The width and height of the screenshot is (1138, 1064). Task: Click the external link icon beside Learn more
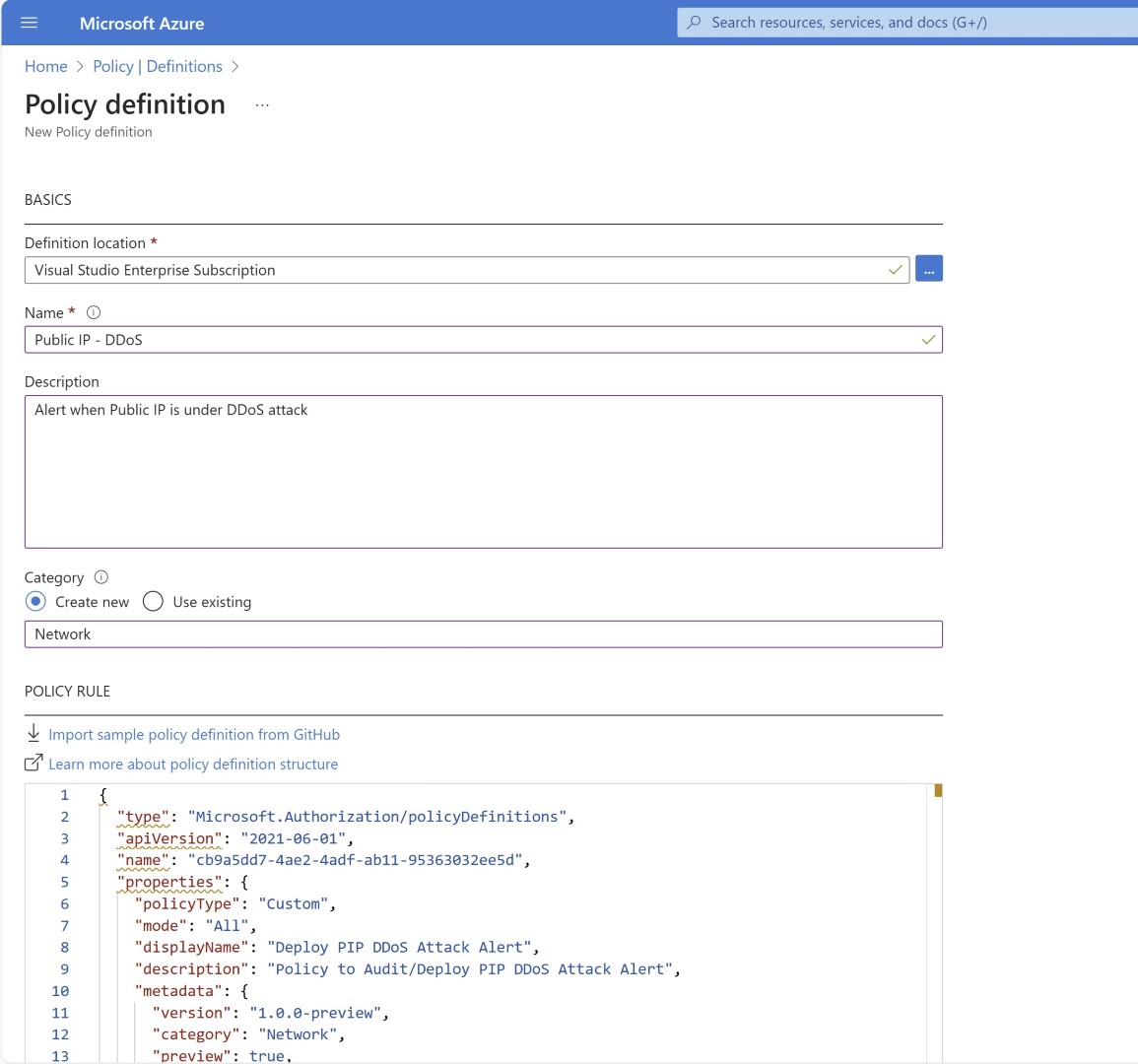(33, 763)
